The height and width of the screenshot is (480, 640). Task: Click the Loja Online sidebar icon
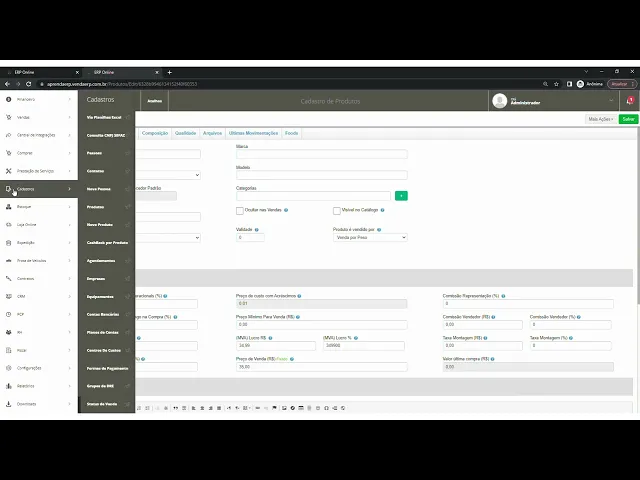(9, 224)
